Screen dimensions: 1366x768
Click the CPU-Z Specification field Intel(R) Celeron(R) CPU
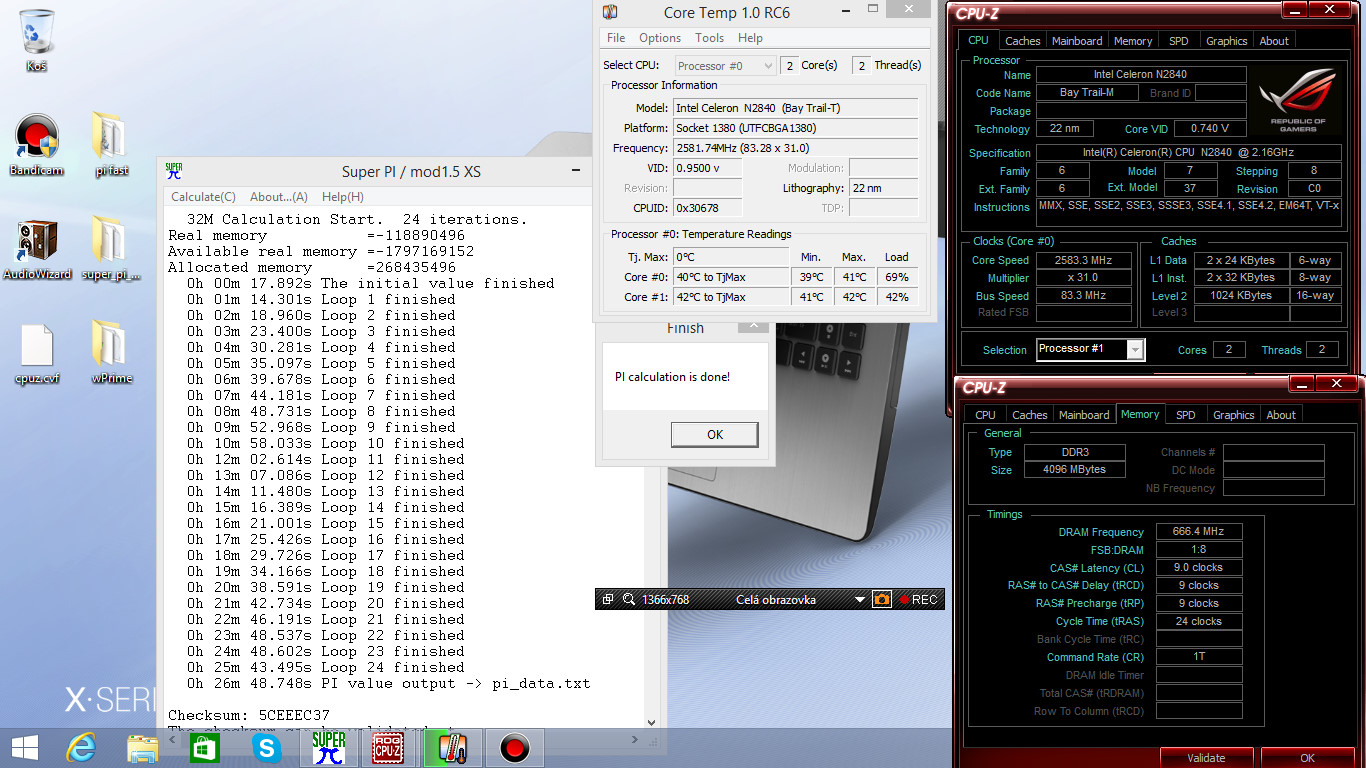click(1188, 153)
